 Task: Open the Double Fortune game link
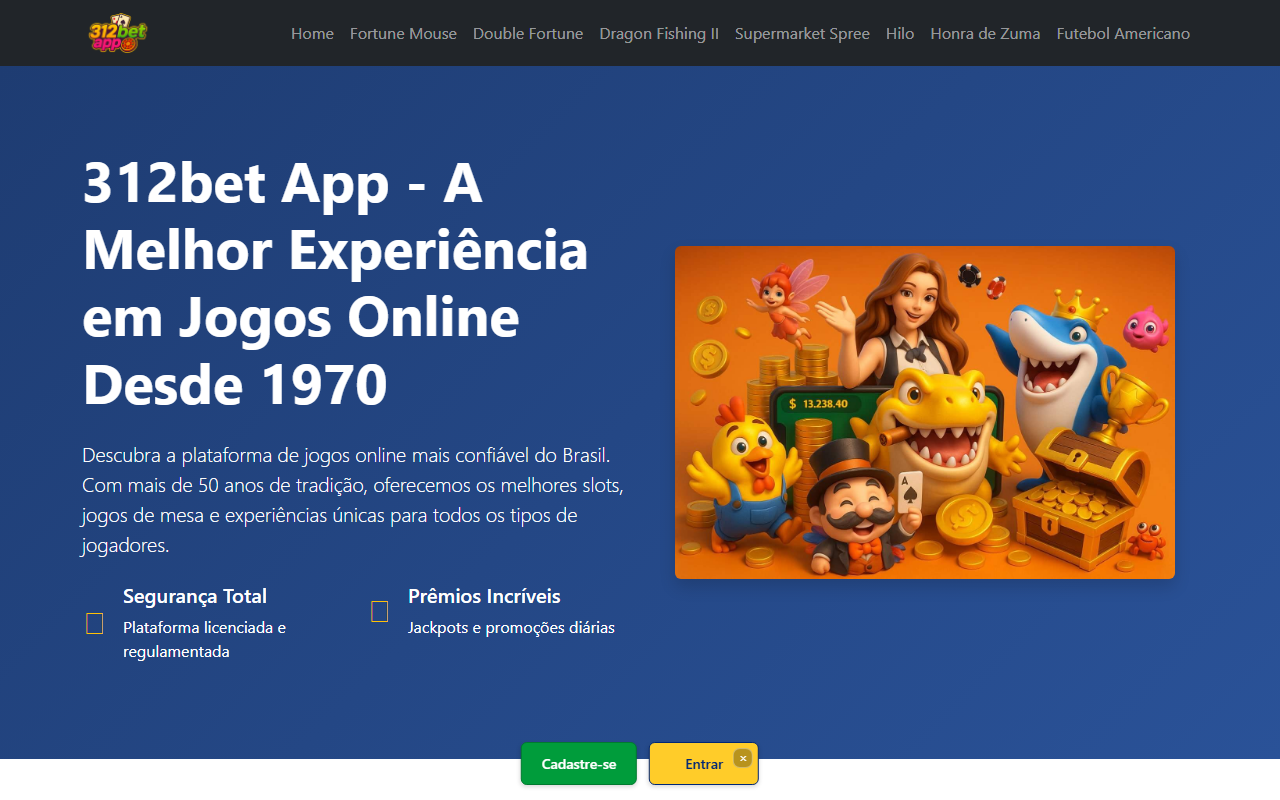[528, 33]
